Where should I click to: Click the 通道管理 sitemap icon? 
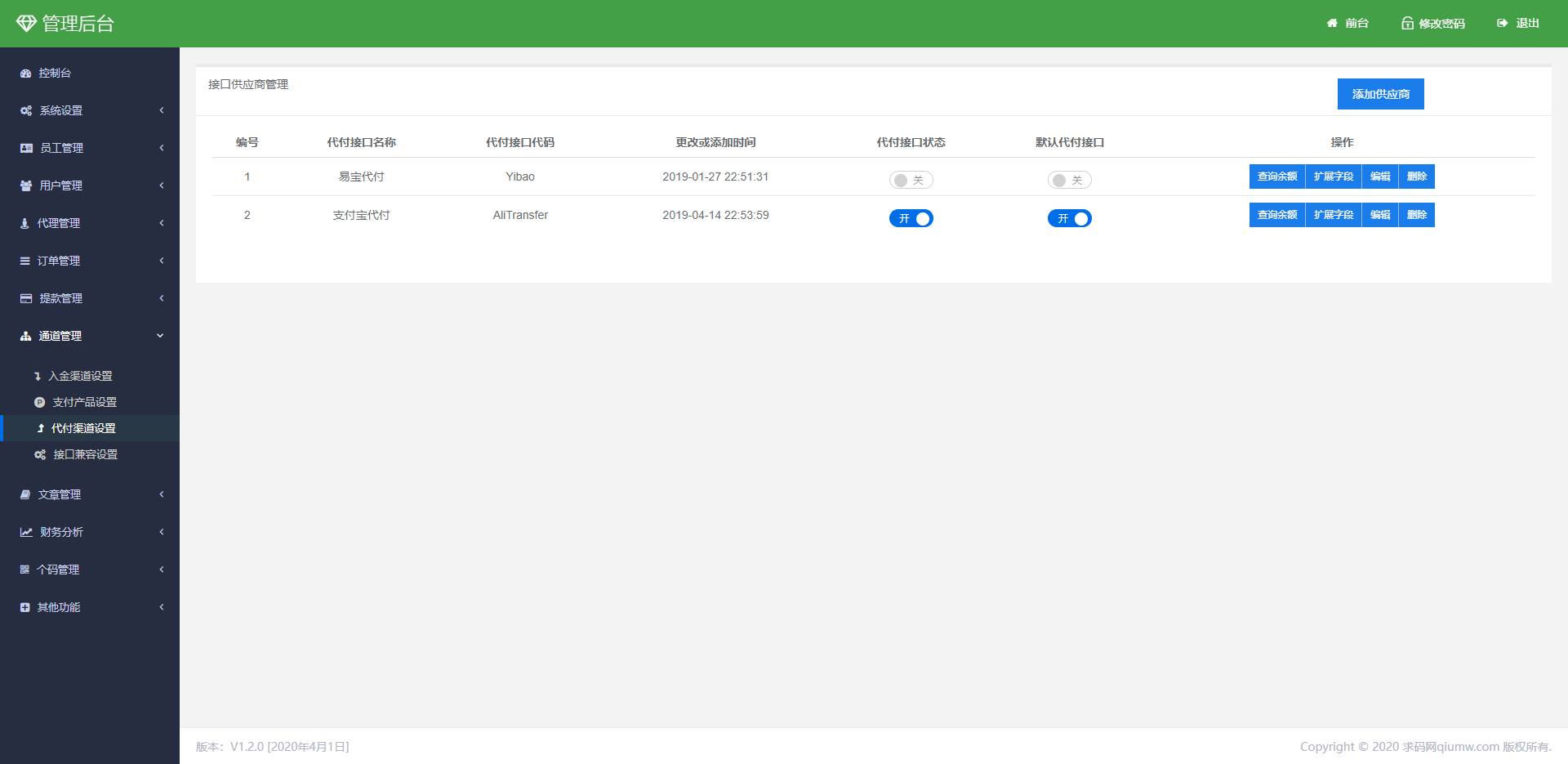tap(25, 336)
